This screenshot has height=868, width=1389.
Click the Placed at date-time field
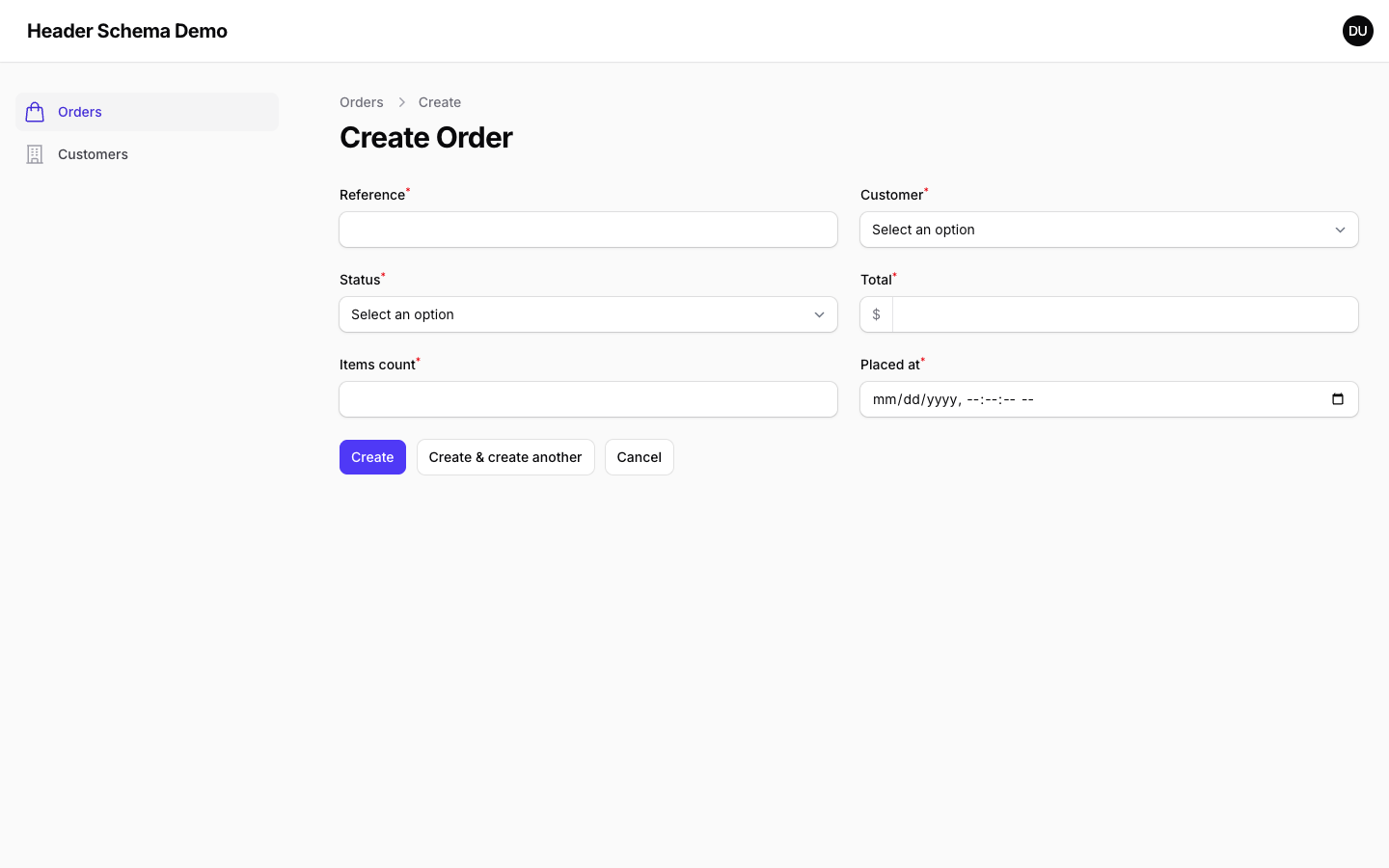[x=1109, y=399]
